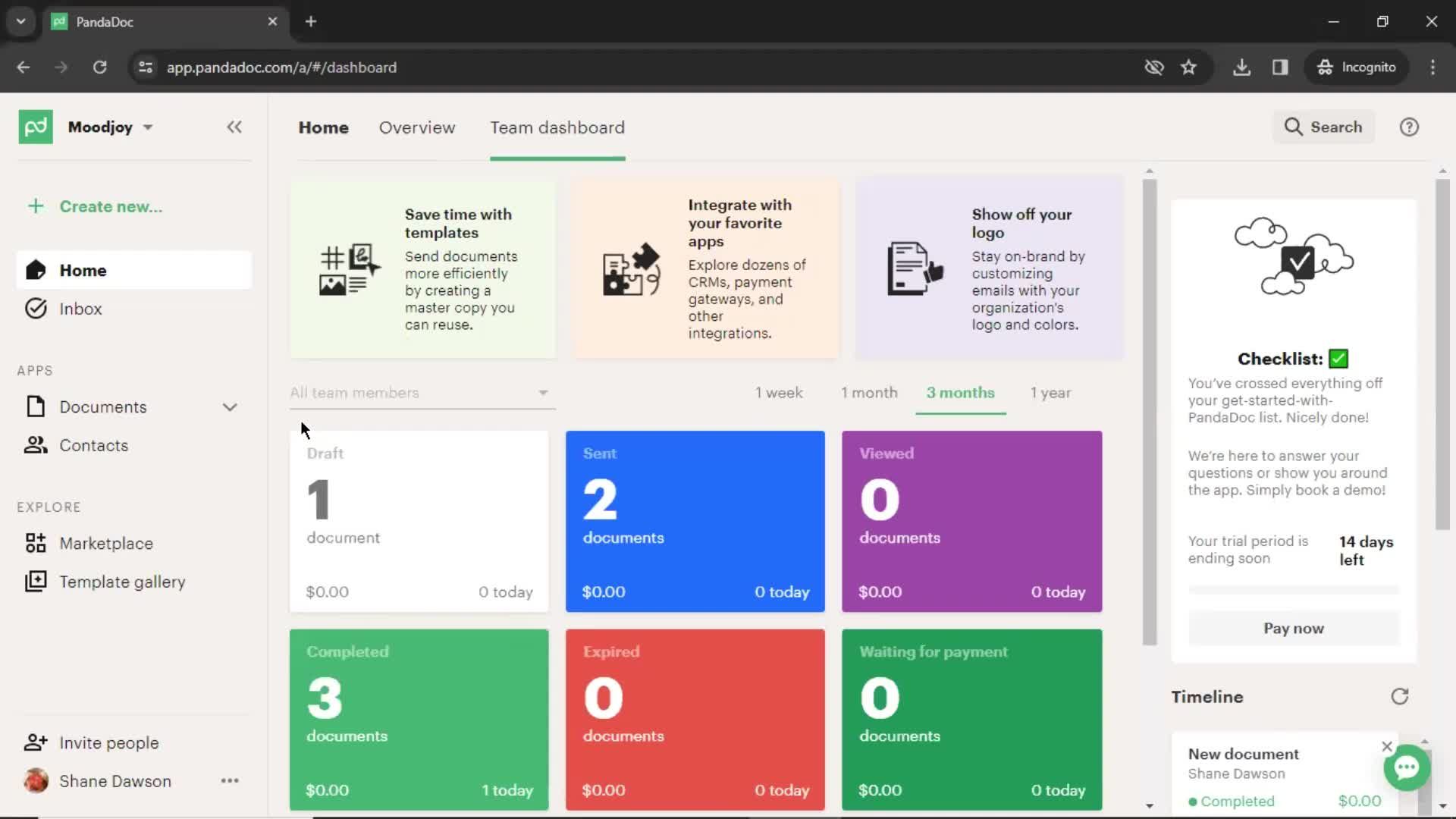Viewport: 1456px width, 819px height.
Task: Select the 3 months time range
Action: pos(960,393)
